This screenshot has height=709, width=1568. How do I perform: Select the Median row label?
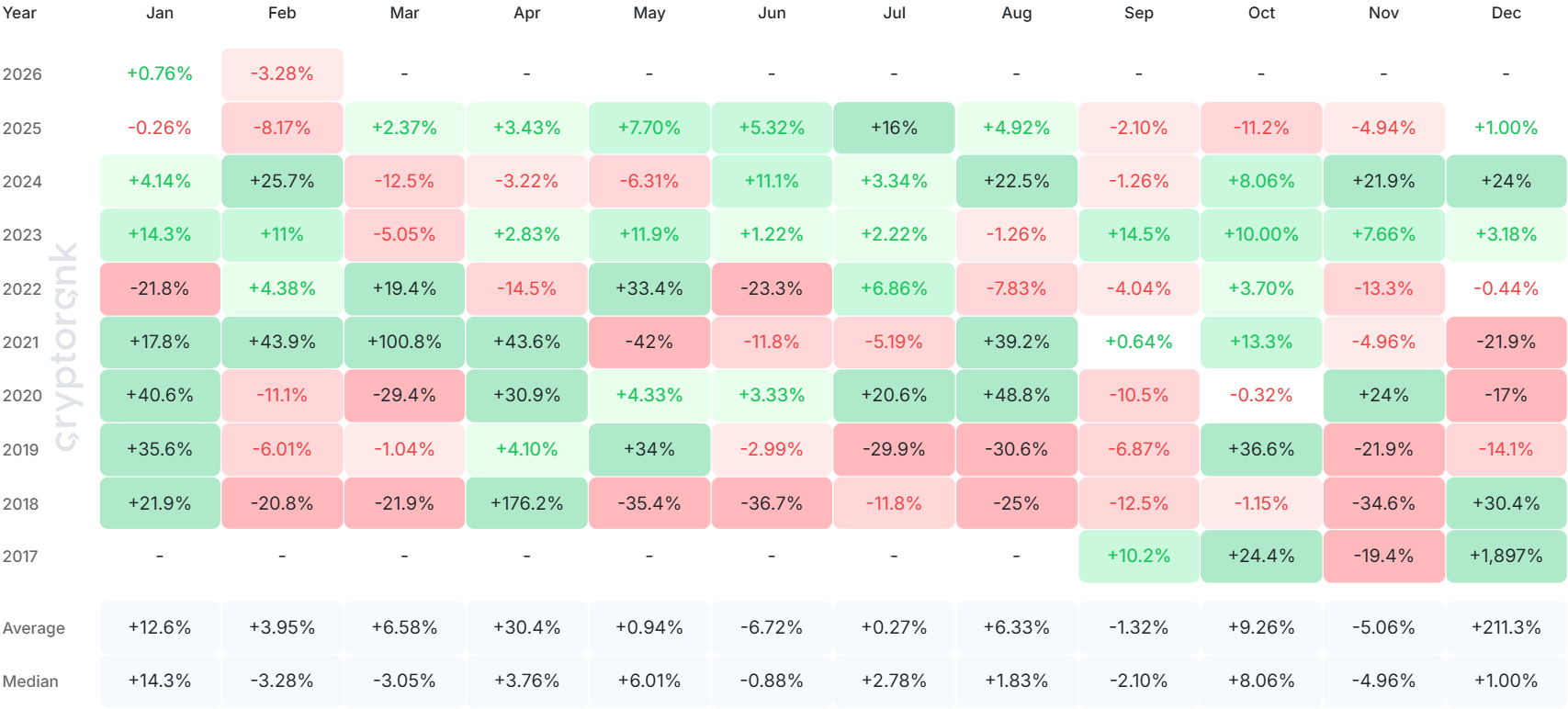[x=30, y=681]
